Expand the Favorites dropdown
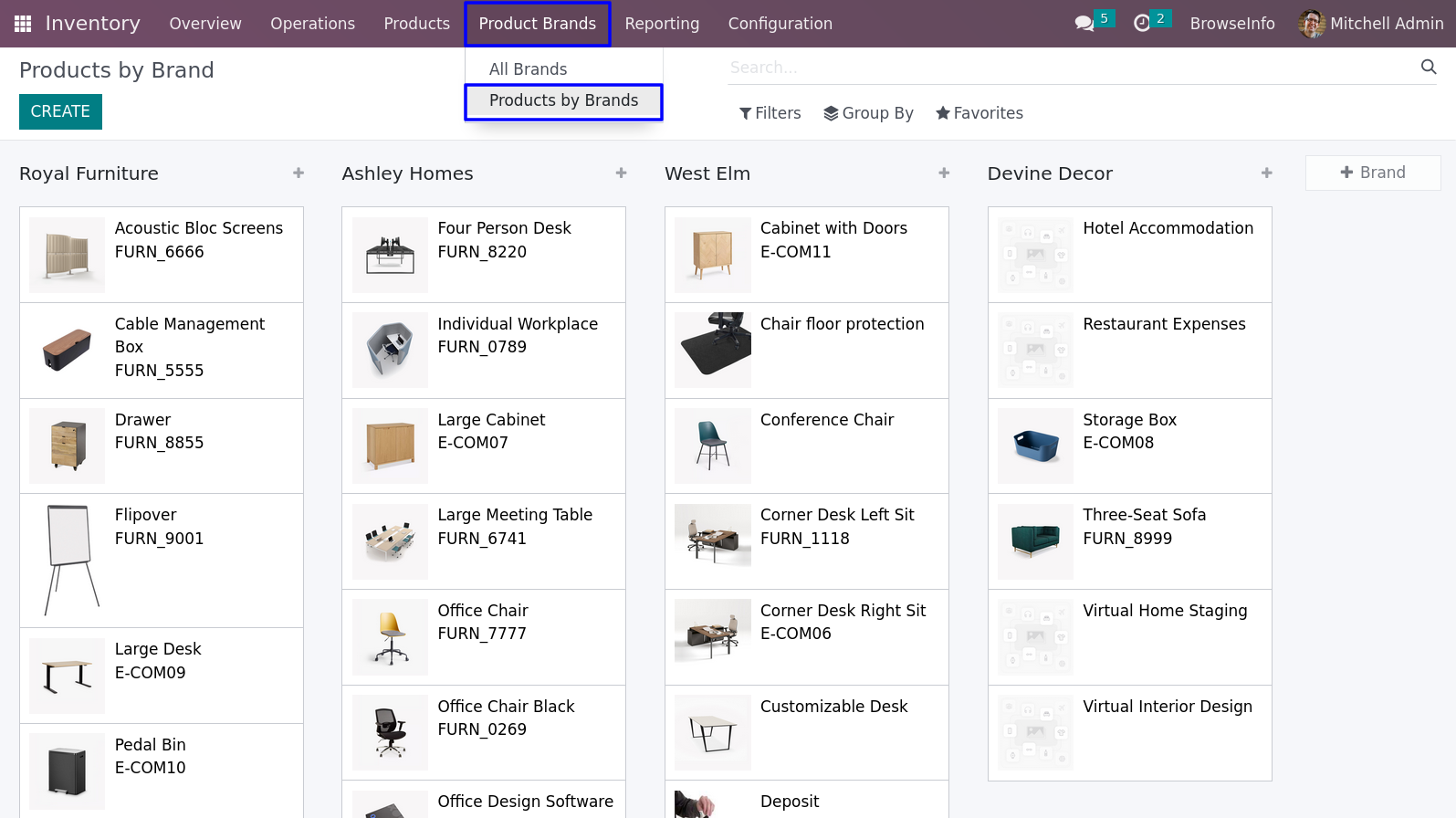Screen dimensions: 1456x818 [979, 113]
